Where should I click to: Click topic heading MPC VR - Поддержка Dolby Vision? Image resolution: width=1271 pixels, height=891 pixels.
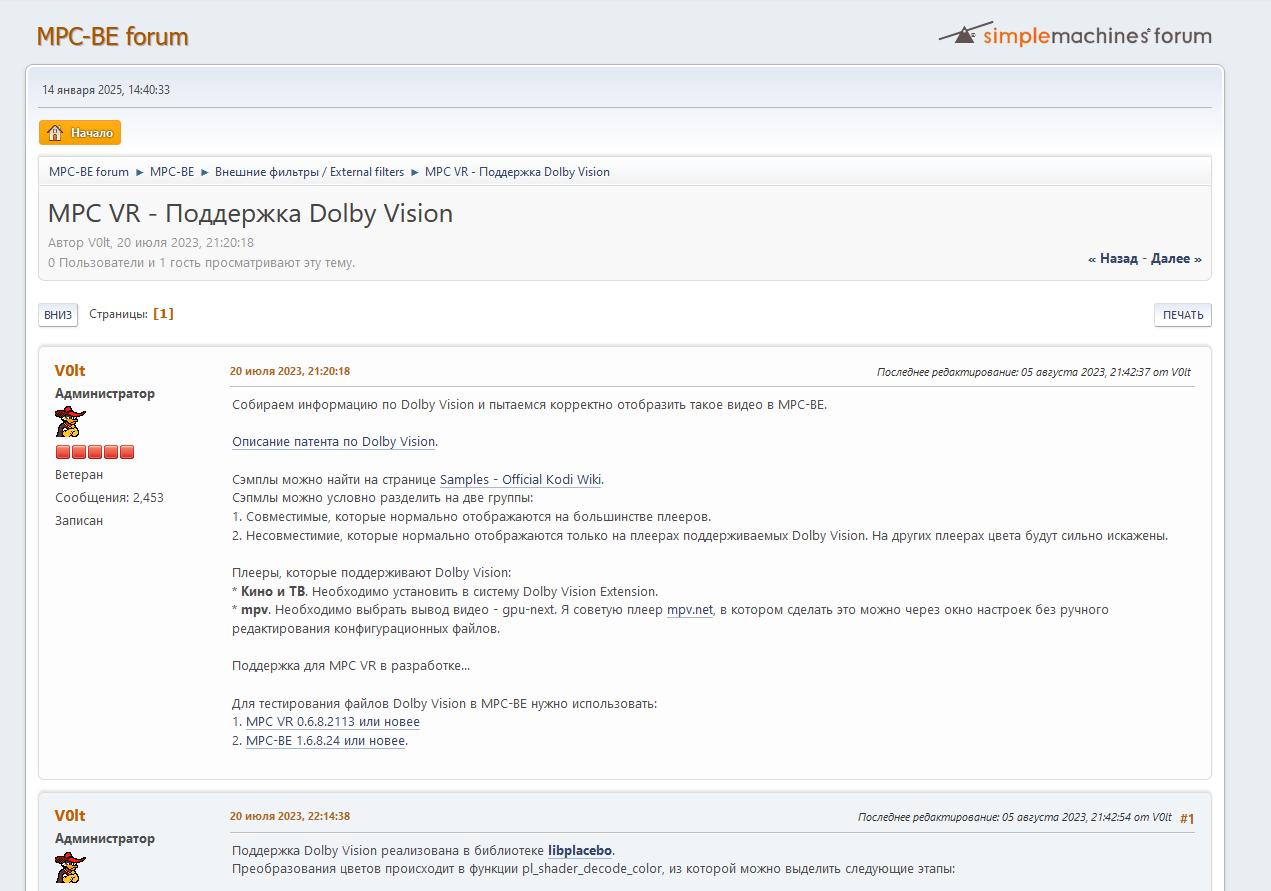point(251,213)
